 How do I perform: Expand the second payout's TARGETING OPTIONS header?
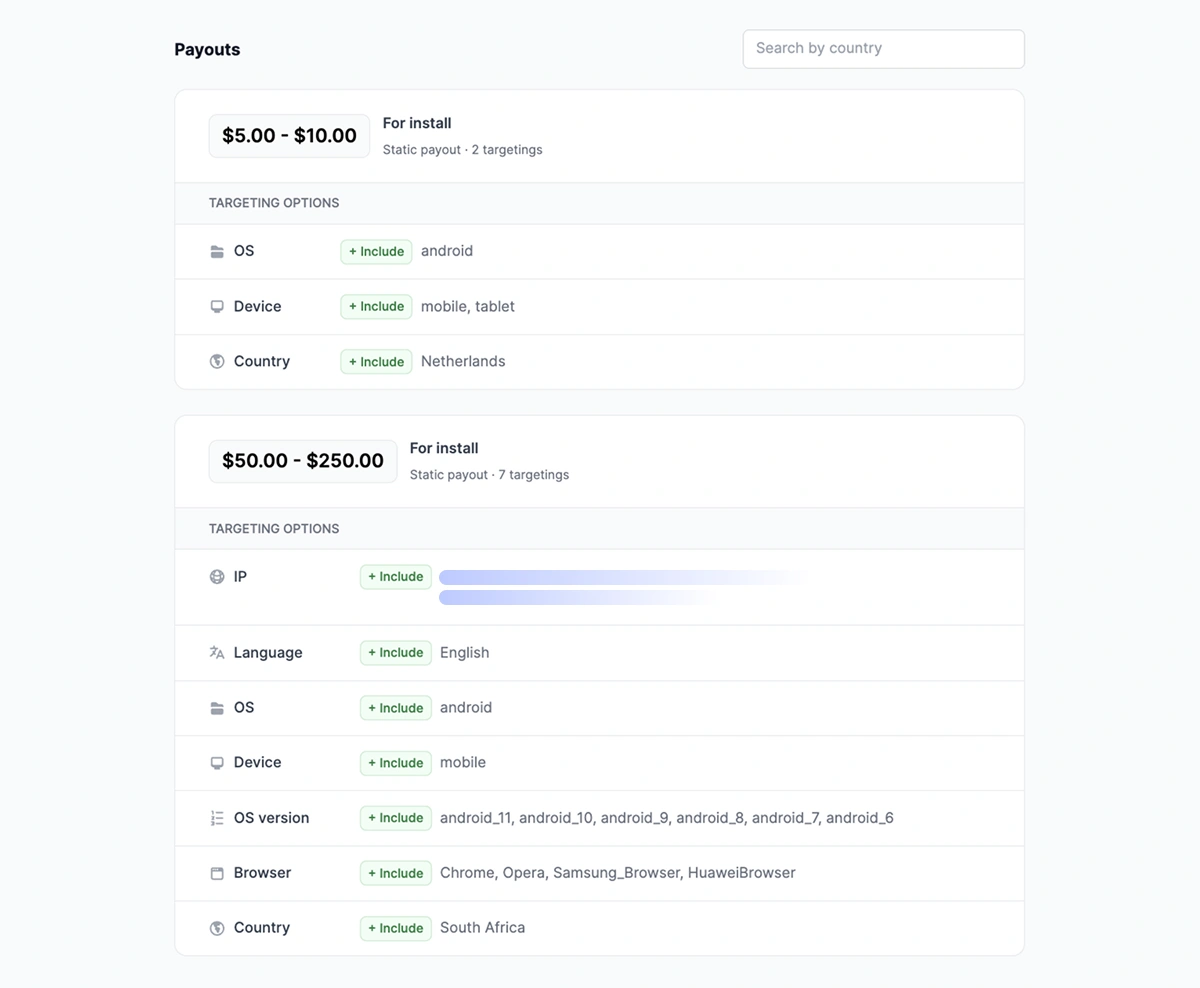(274, 528)
